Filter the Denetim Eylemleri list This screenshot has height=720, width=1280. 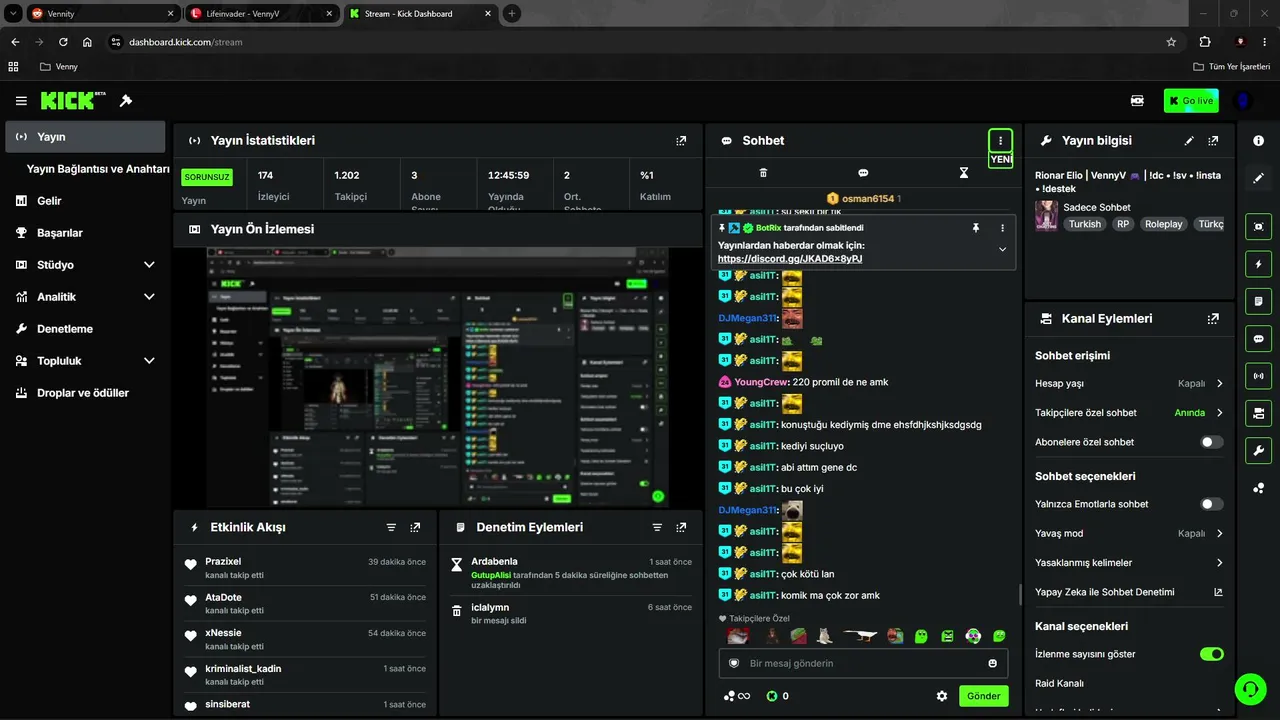tap(657, 527)
